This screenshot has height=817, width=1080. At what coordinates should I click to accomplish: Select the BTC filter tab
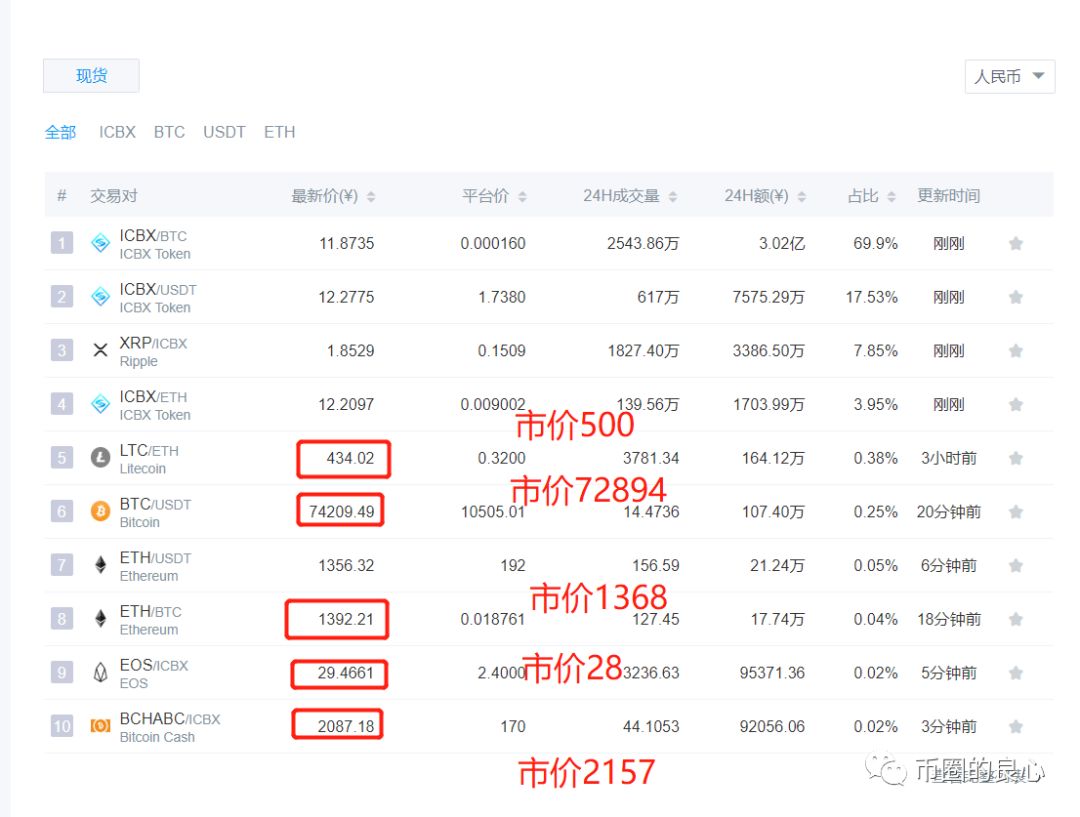[169, 132]
